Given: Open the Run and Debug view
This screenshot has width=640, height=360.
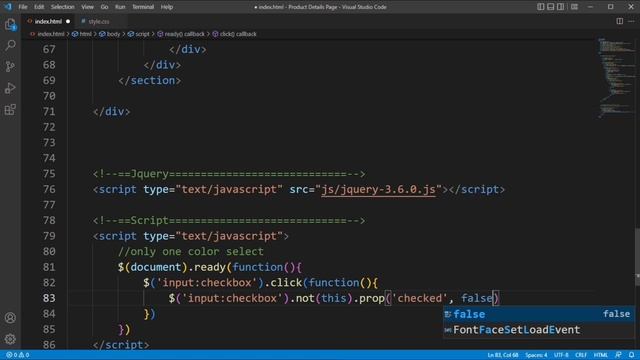Looking at the screenshot, I should (x=10, y=88).
